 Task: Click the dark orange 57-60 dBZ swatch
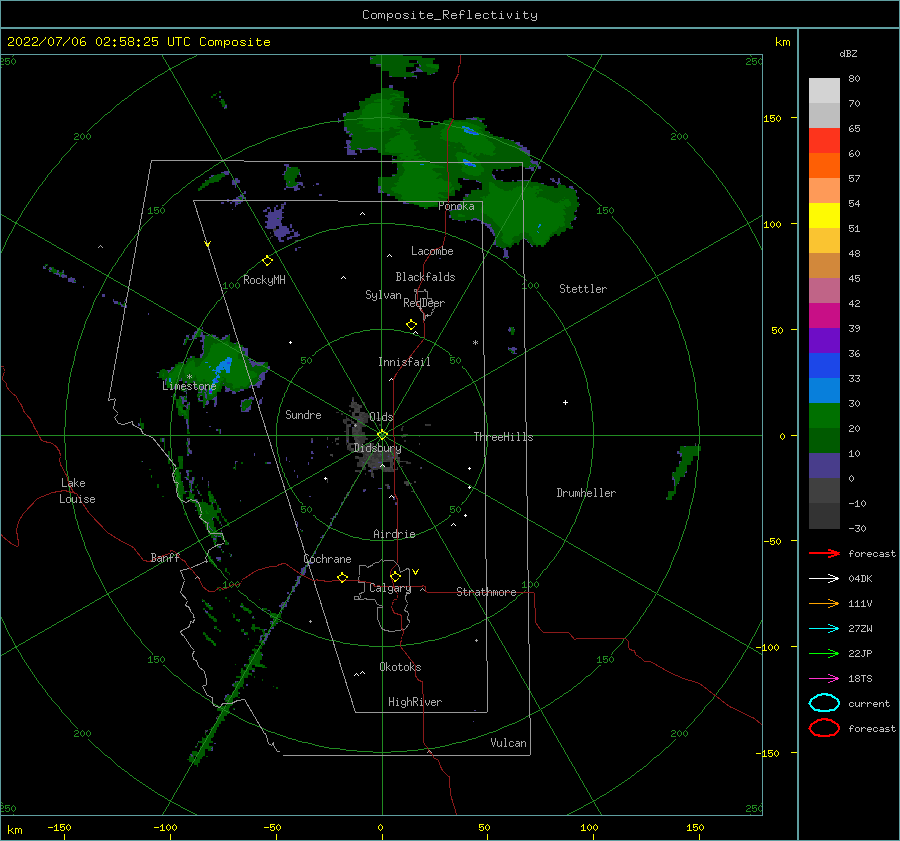824,165
